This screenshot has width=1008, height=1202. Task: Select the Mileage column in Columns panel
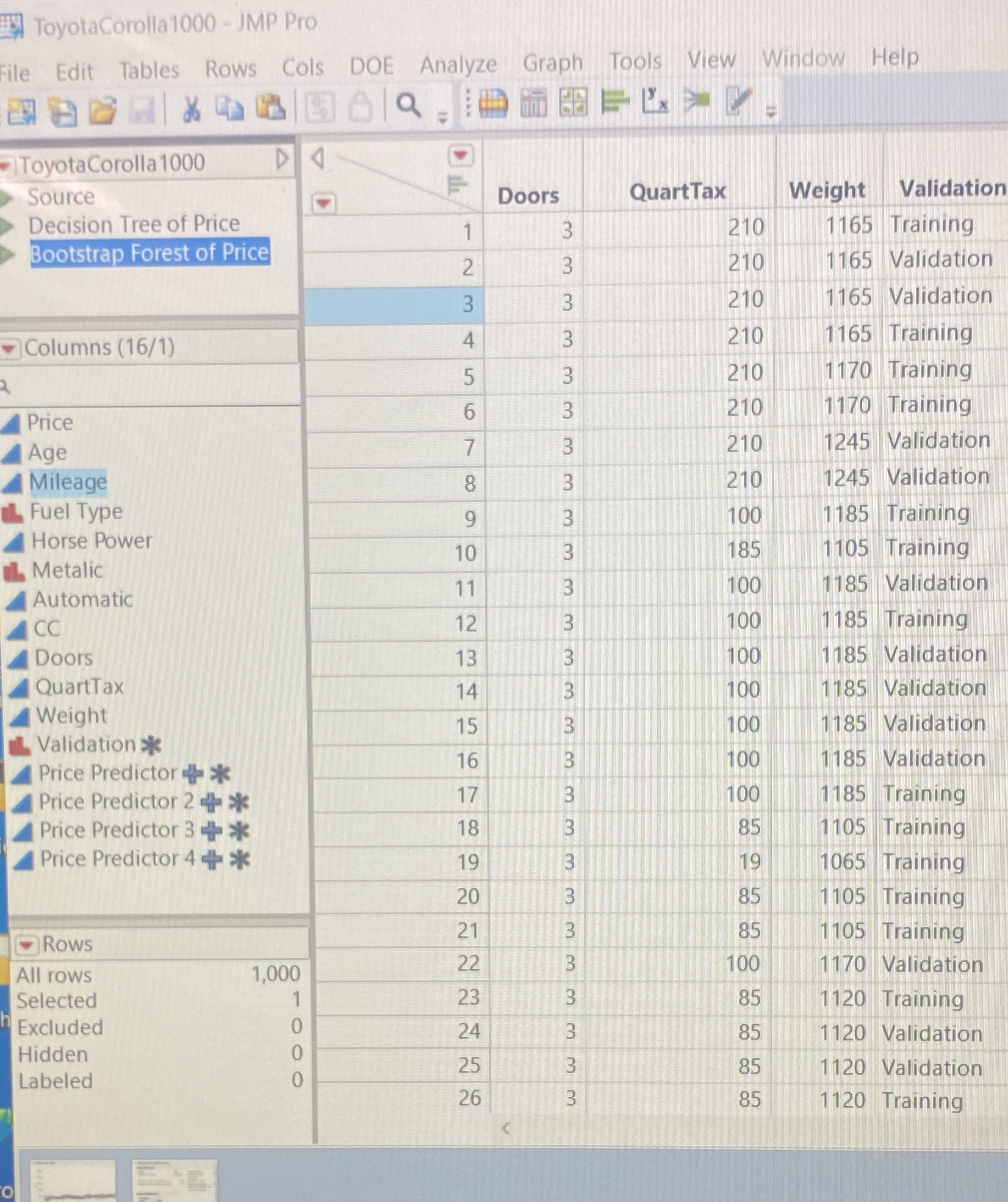[66, 482]
